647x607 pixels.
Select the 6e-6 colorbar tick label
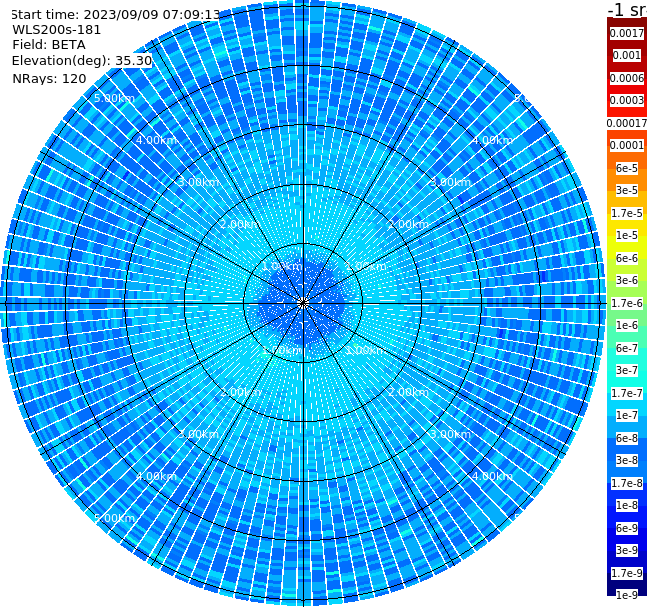pyautogui.click(x=627, y=258)
